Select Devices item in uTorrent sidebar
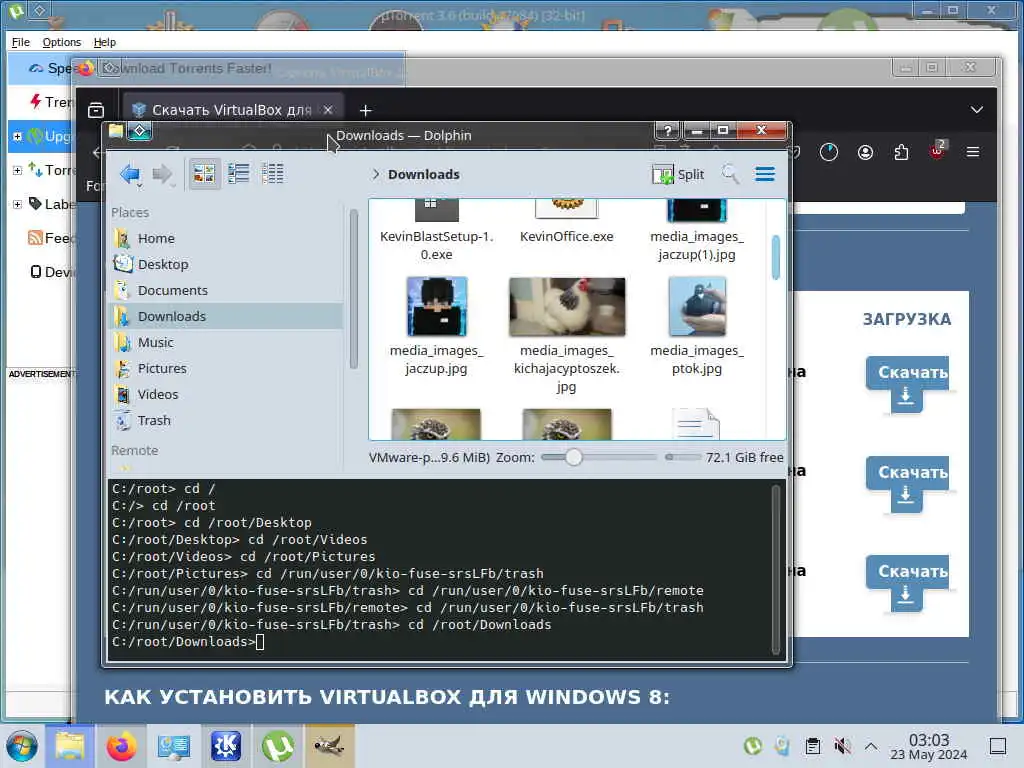This screenshot has height=768, width=1024. click(53, 272)
